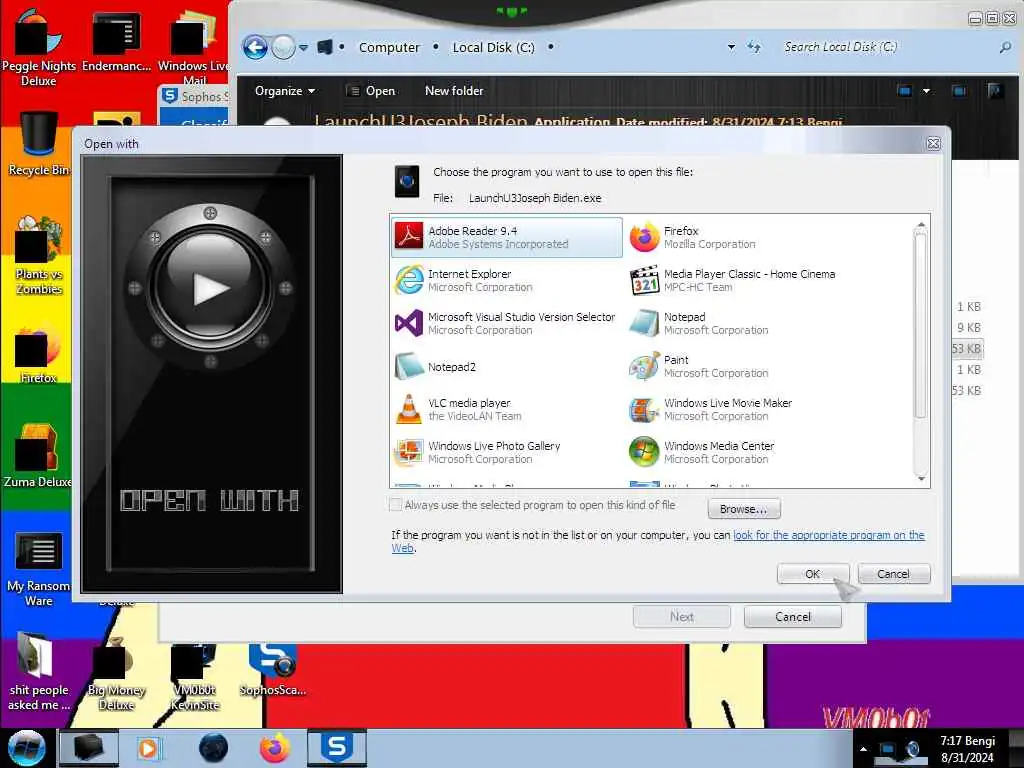Image resolution: width=1024 pixels, height=768 pixels.
Task: Pick Media Player Classic - Home Cinema
Action: tap(732, 280)
